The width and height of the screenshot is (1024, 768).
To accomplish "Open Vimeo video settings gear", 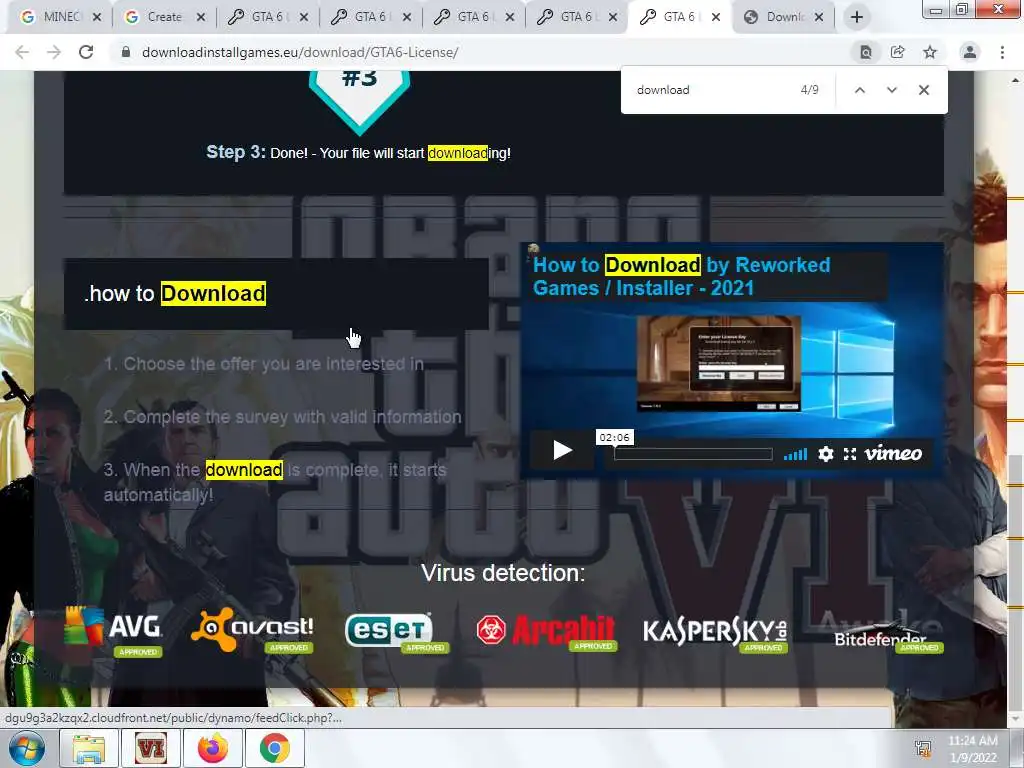I will [826, 454].
